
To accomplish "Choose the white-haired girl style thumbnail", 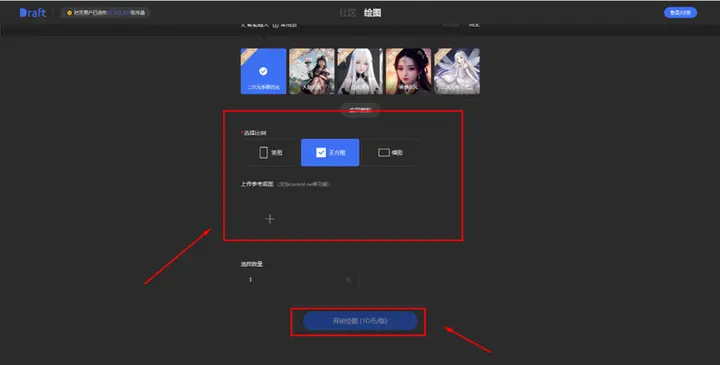I will (x=360, y=71).
